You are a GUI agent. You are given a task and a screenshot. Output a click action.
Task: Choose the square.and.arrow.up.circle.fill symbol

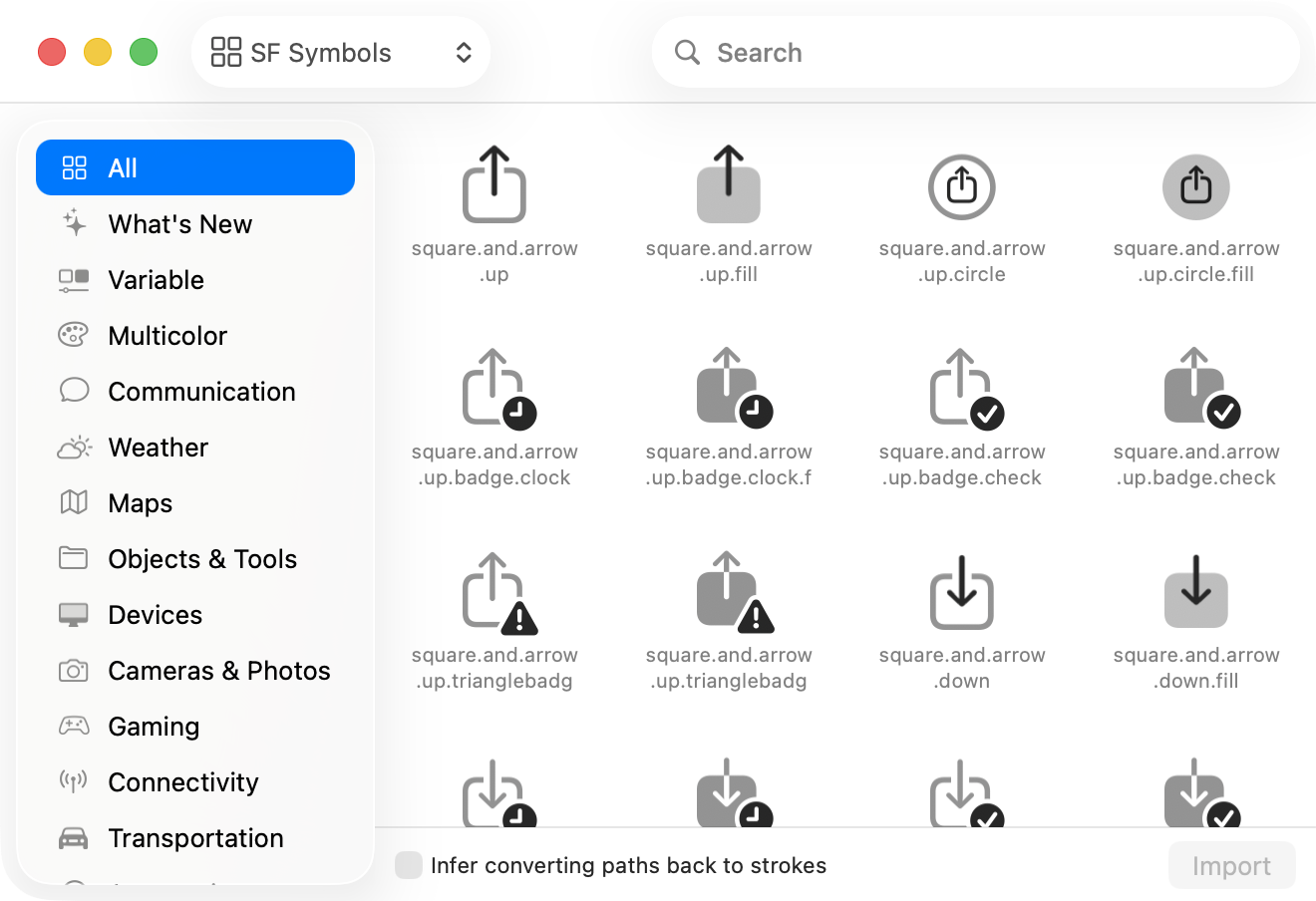(x=1196, y=186)
